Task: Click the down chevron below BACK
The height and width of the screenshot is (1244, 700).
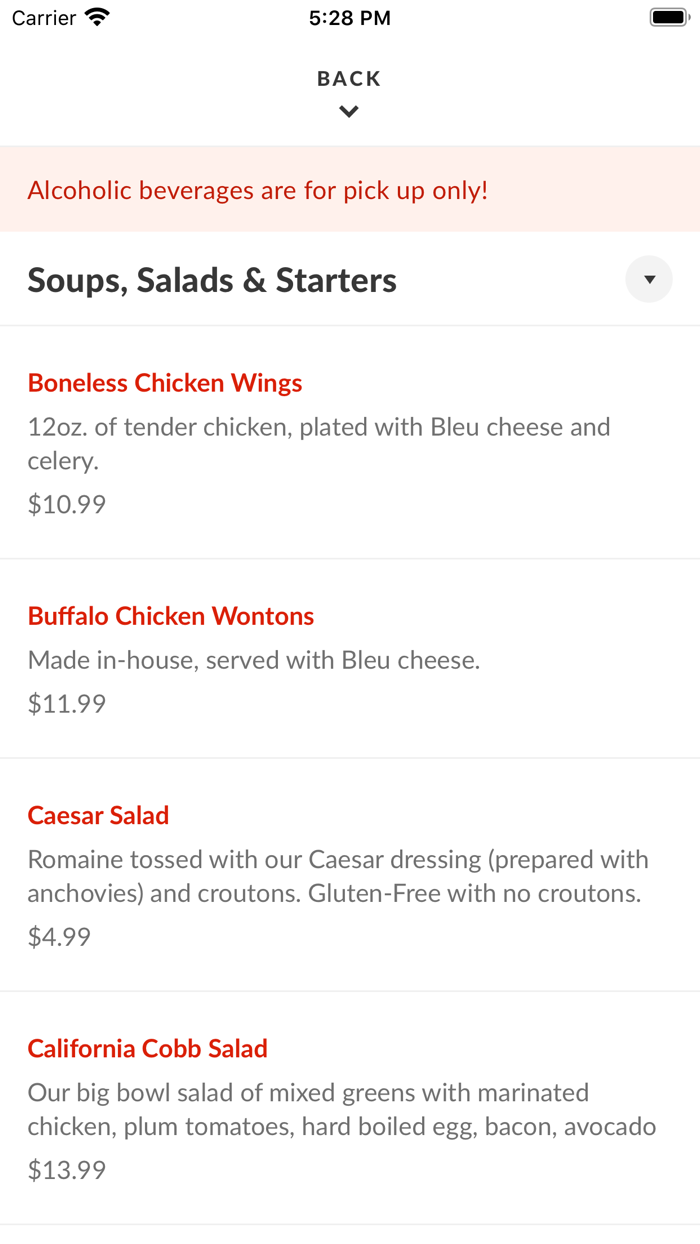Action: coord(349,112)
